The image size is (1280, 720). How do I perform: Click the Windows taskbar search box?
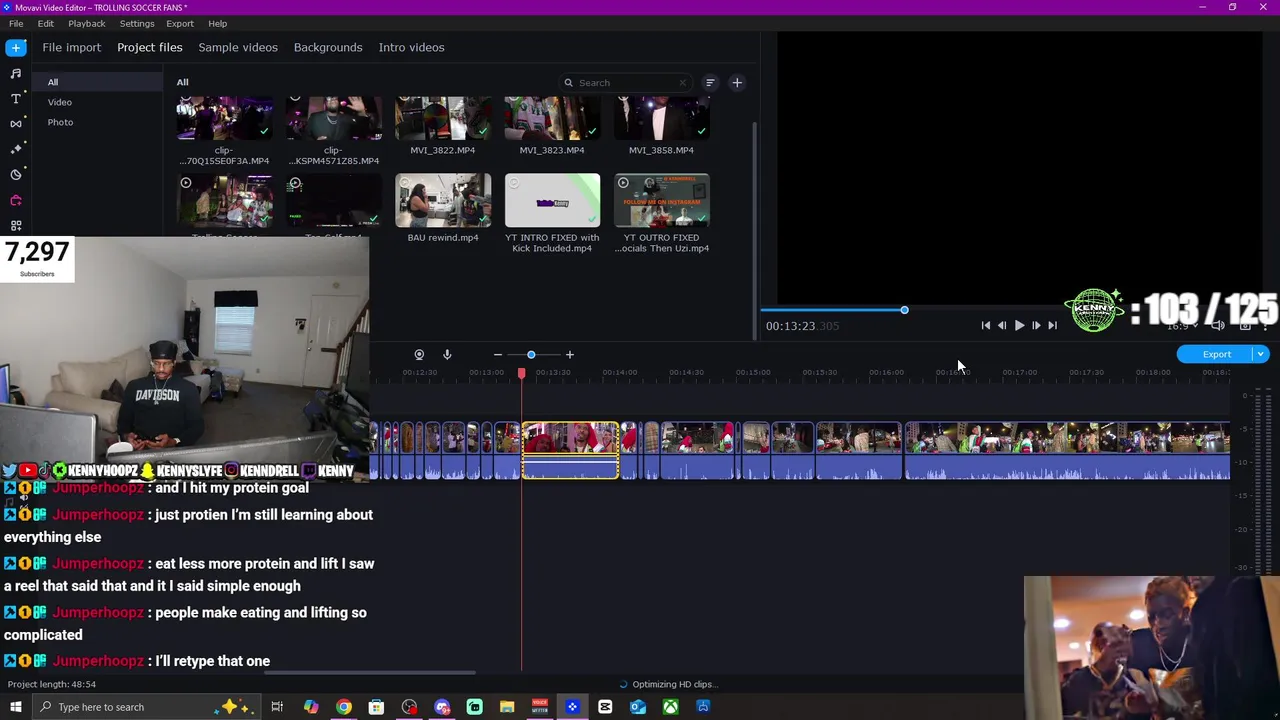point(146,707)
